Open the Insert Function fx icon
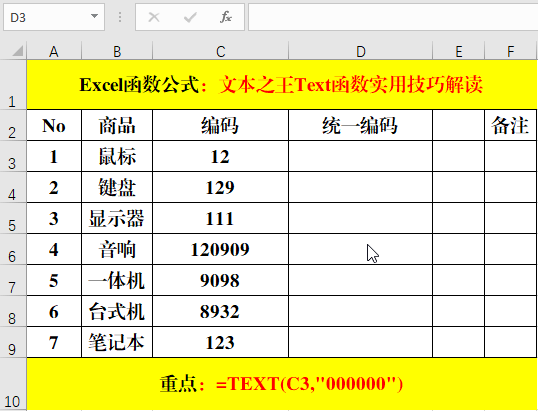The height and width of the screenshot is (411, 538). coord(225,17)
